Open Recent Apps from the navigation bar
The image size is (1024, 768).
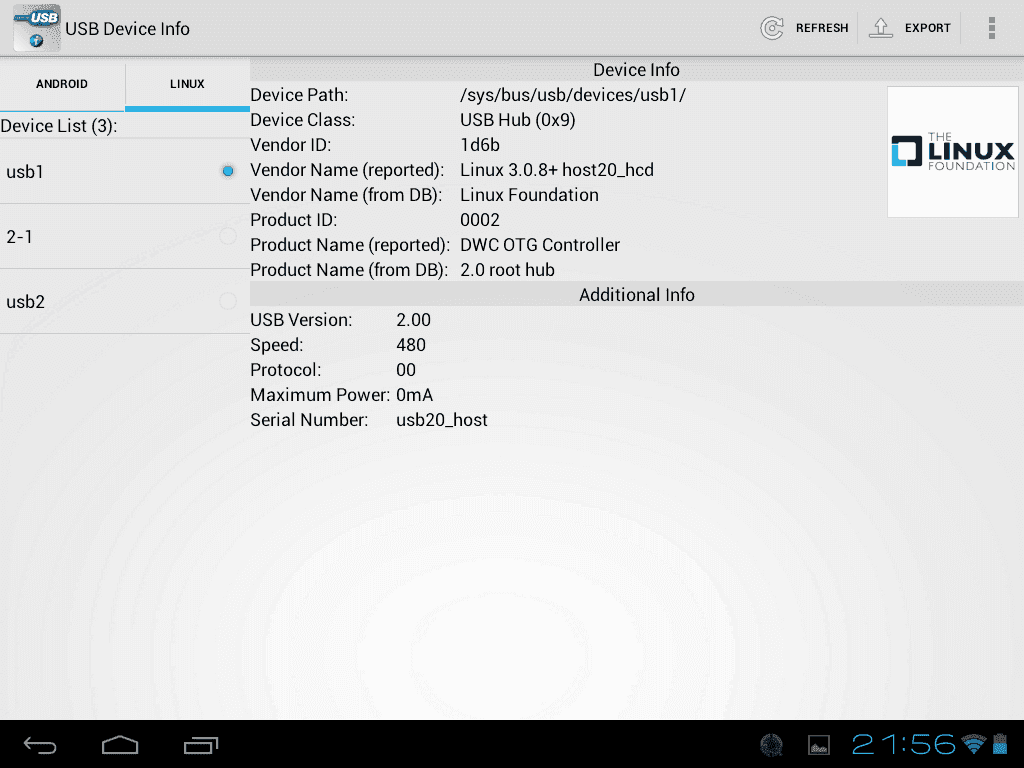click(x=201, y=745)
